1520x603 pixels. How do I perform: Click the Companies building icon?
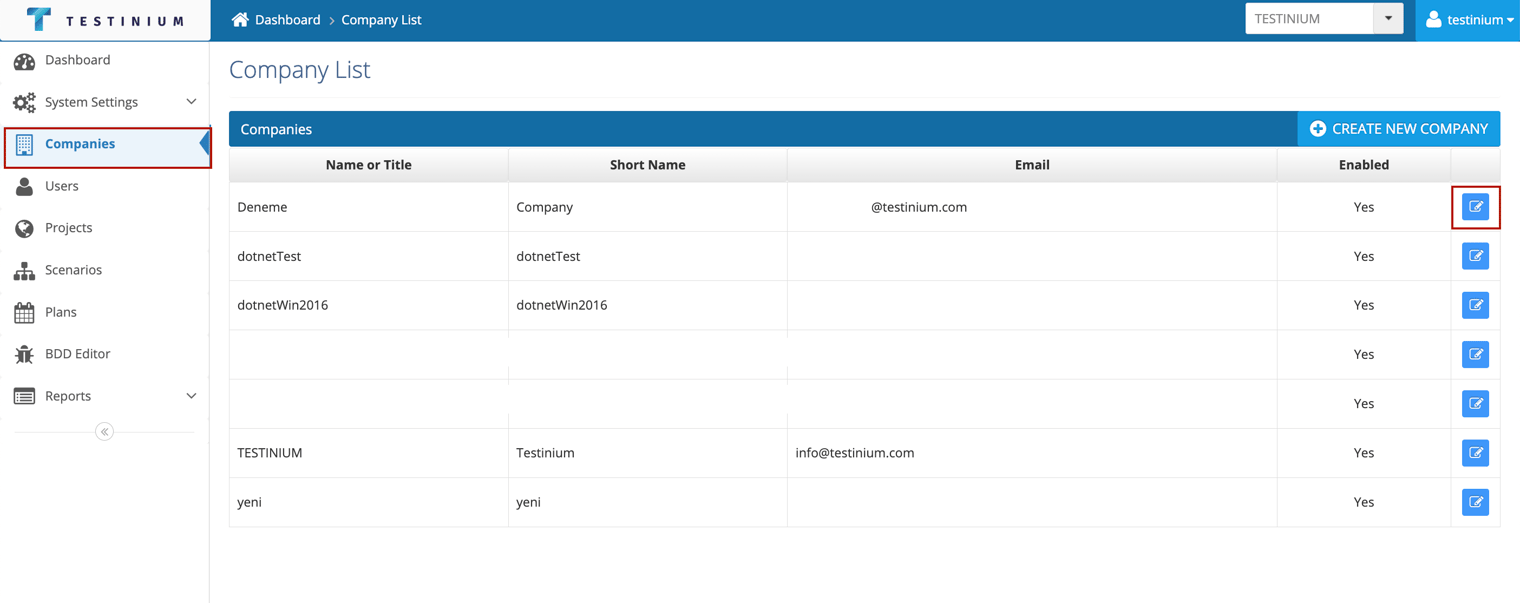click(24, 144)
